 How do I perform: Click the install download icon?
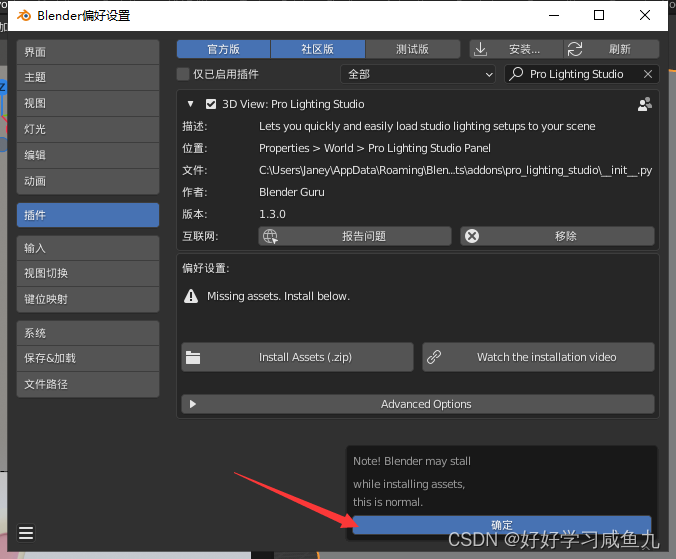click(480, 49)
